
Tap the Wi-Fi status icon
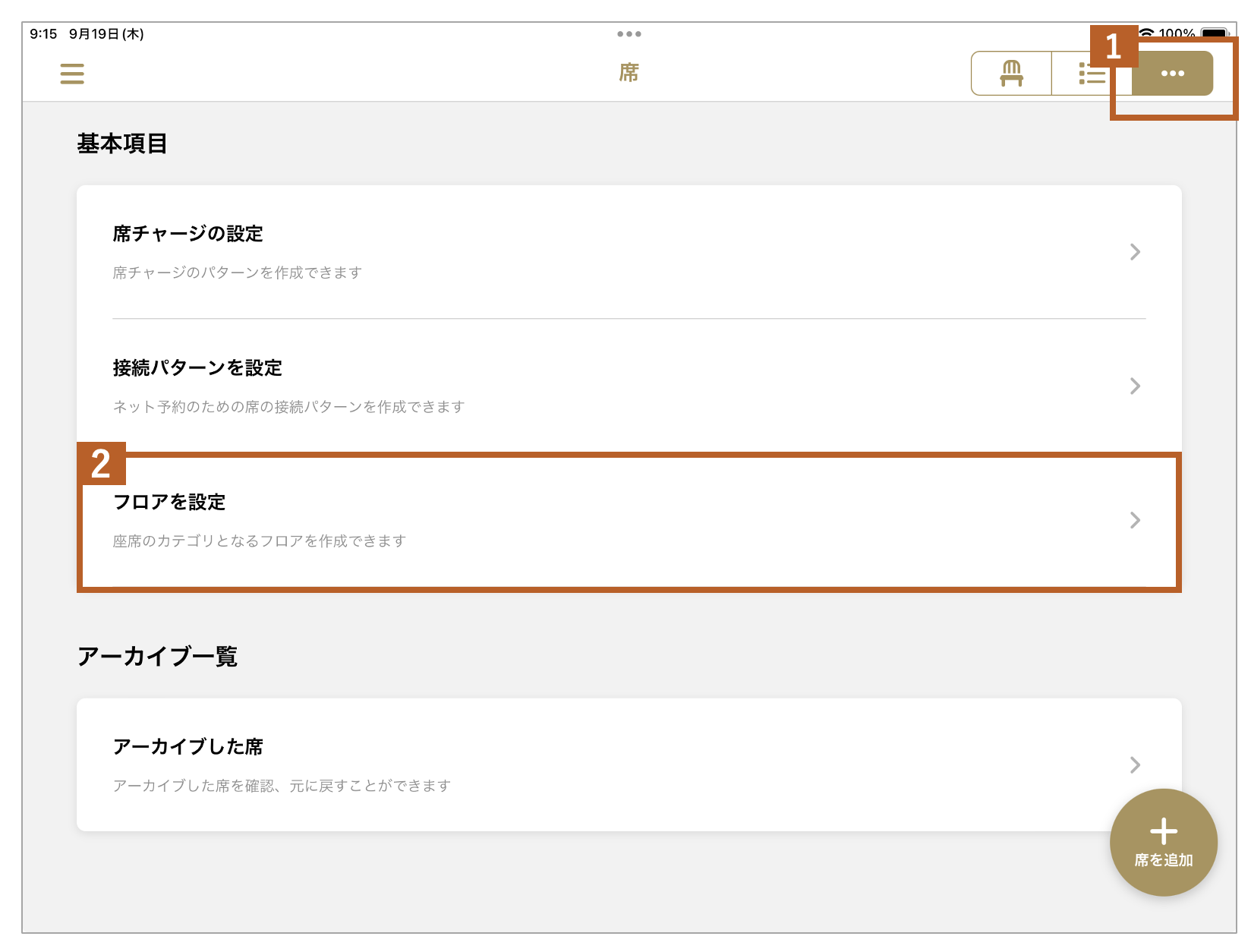[1147, 33]
